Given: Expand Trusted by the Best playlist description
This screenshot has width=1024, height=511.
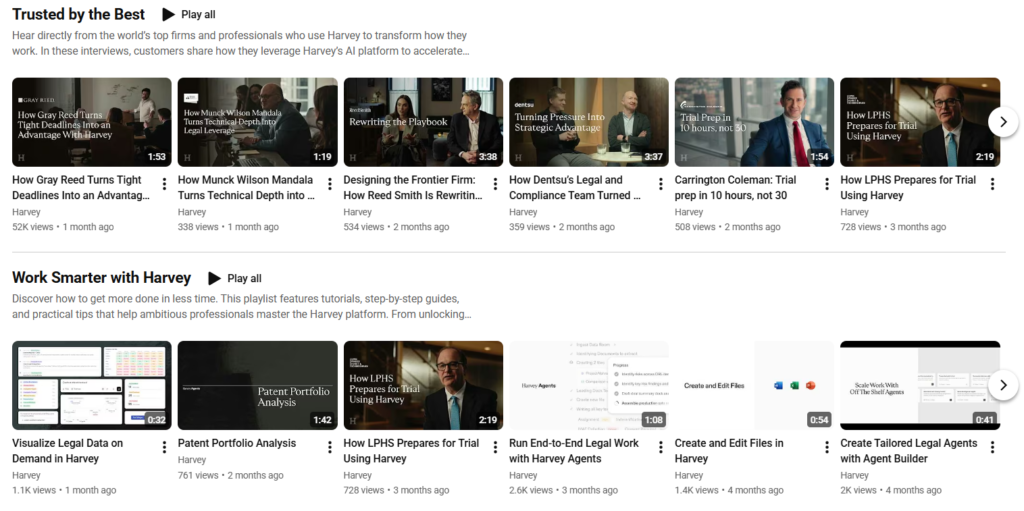Looking at the screenshot, I should coord(240,43).
